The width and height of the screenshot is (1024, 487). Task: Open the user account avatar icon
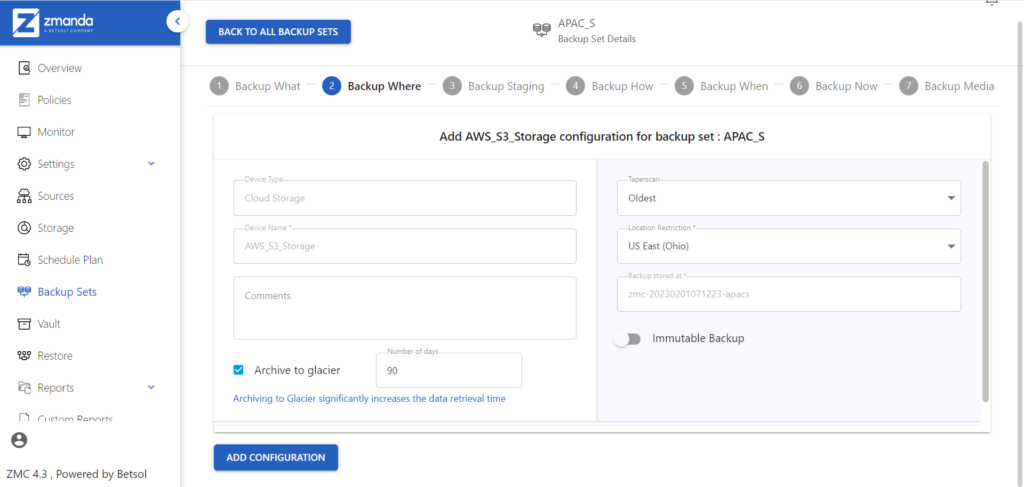coord(20,440)
